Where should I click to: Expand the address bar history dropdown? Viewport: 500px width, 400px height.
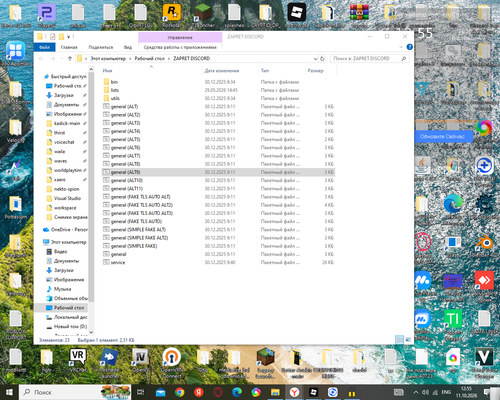point(315,59)
